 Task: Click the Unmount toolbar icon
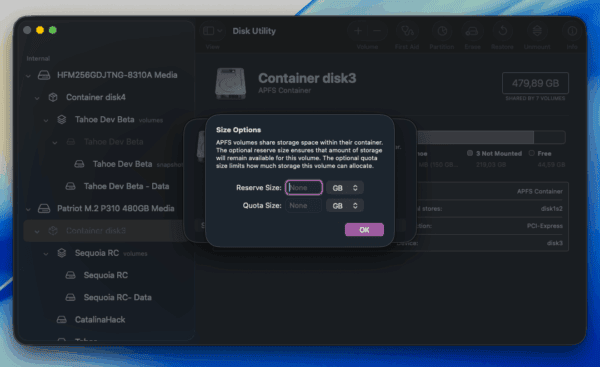click(537, 31)
